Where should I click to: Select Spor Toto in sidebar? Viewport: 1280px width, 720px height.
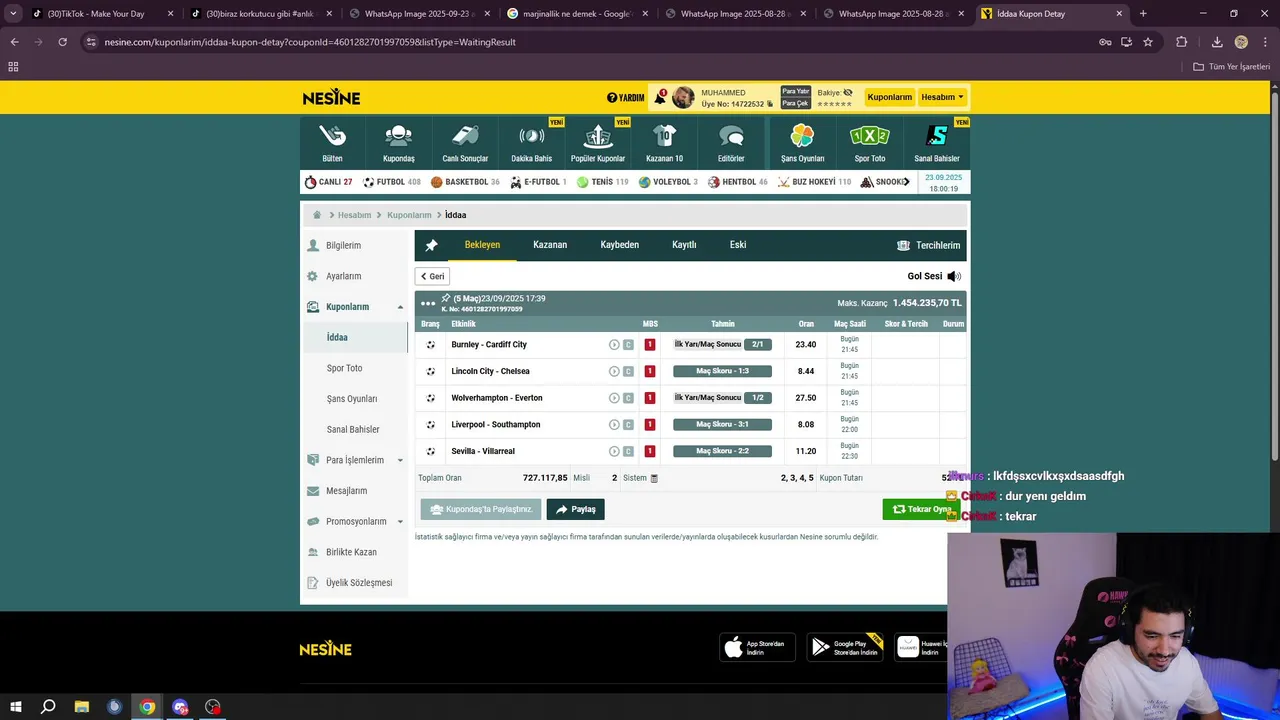point(345,368)
